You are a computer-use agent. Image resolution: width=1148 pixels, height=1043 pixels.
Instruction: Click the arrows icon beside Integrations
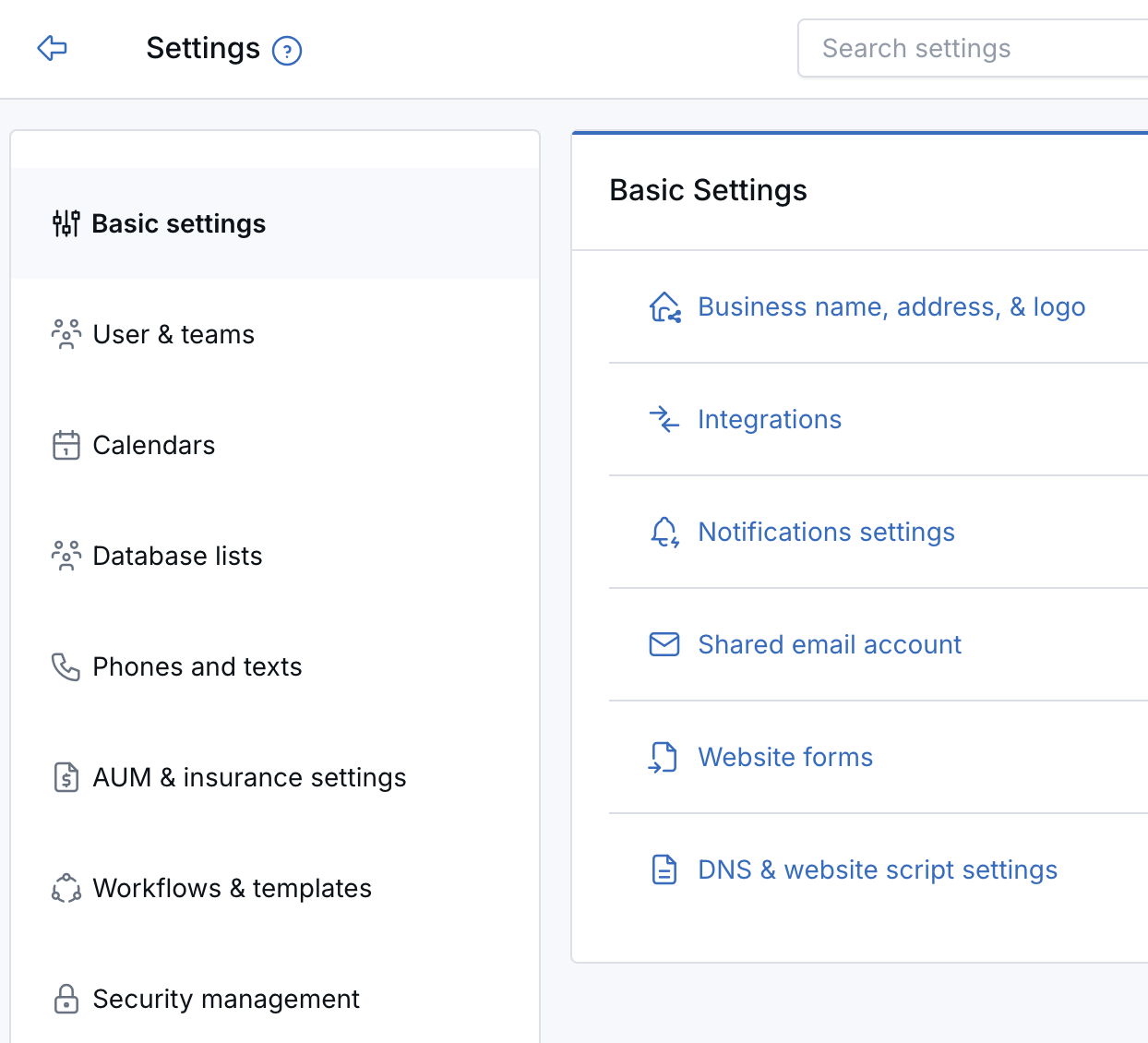(664, 419)
